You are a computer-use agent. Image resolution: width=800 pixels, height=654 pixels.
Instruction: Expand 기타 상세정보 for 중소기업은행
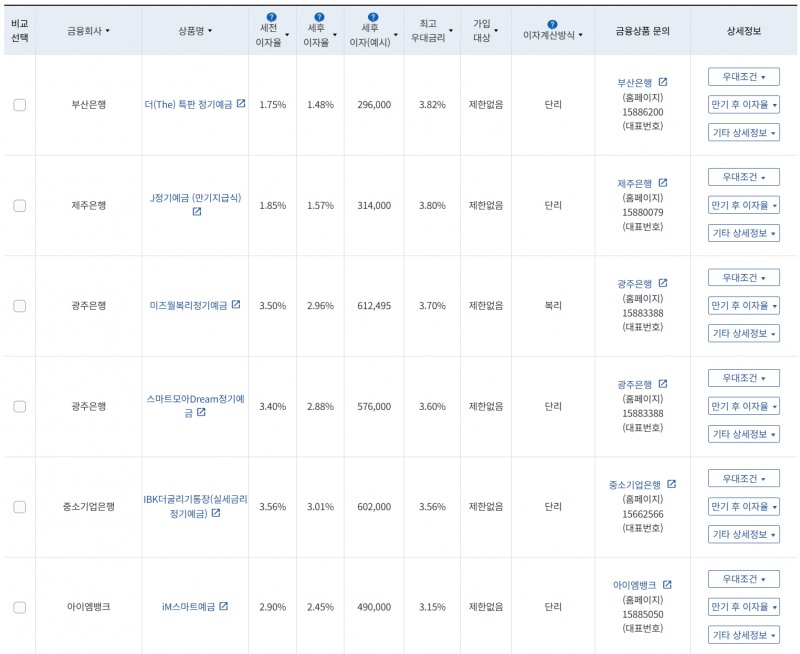point(743,535)
